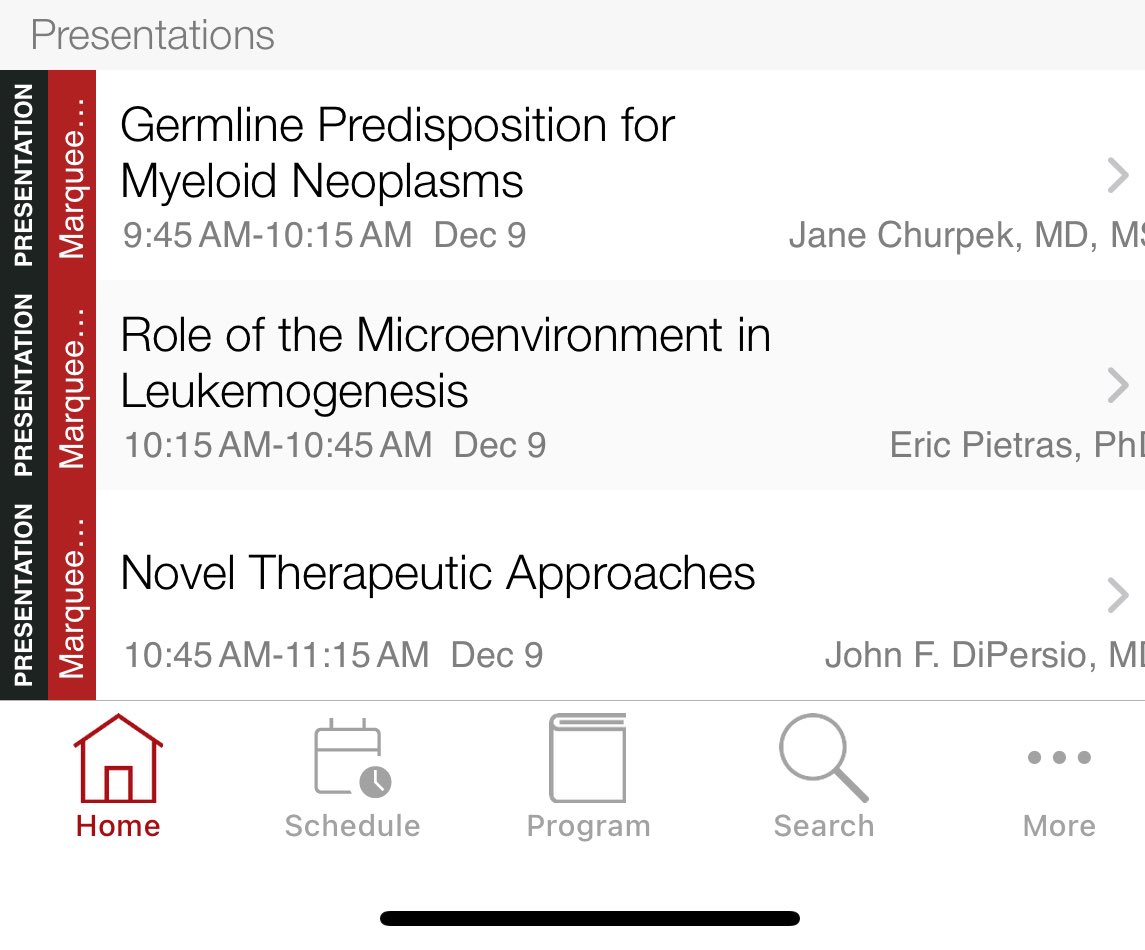The height and width of the screenshot is (950, 1145).
Task: Tap speaker name John F. DiPersio
Action: pyautogui.click(x=984, y=655)
